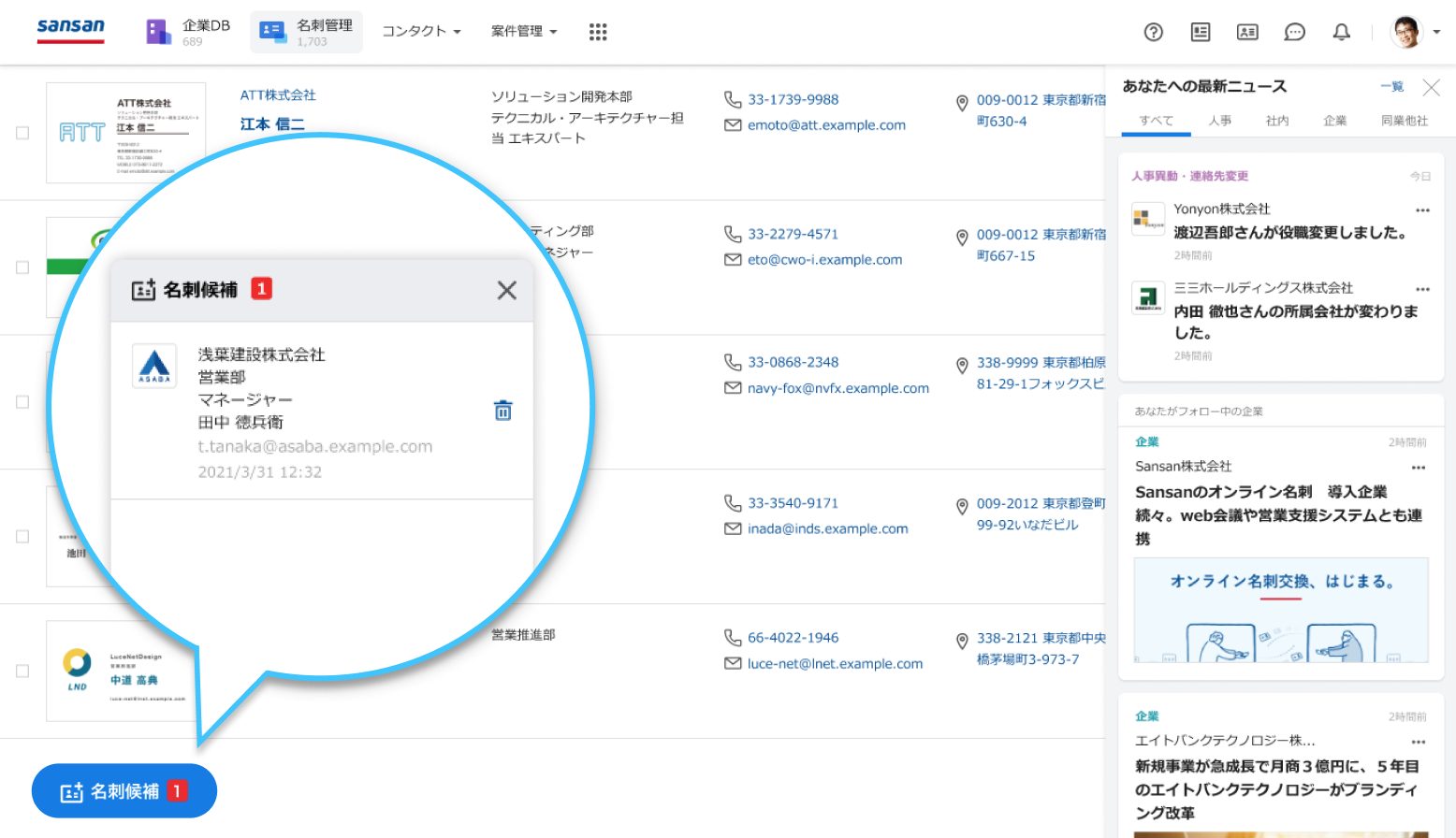Screen dimensions: 1456x838
Task: Switch to the 企業 news tab
Action: 1335,121
